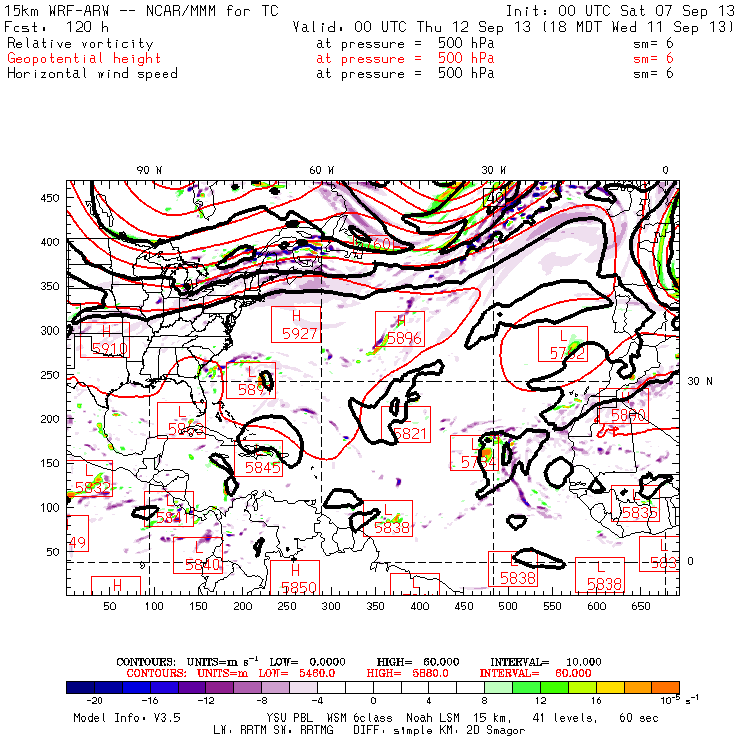Select the "90 W" longitude label
This screenshot has height=740, width=740.
pyautogui.click(x=149, y=170)
